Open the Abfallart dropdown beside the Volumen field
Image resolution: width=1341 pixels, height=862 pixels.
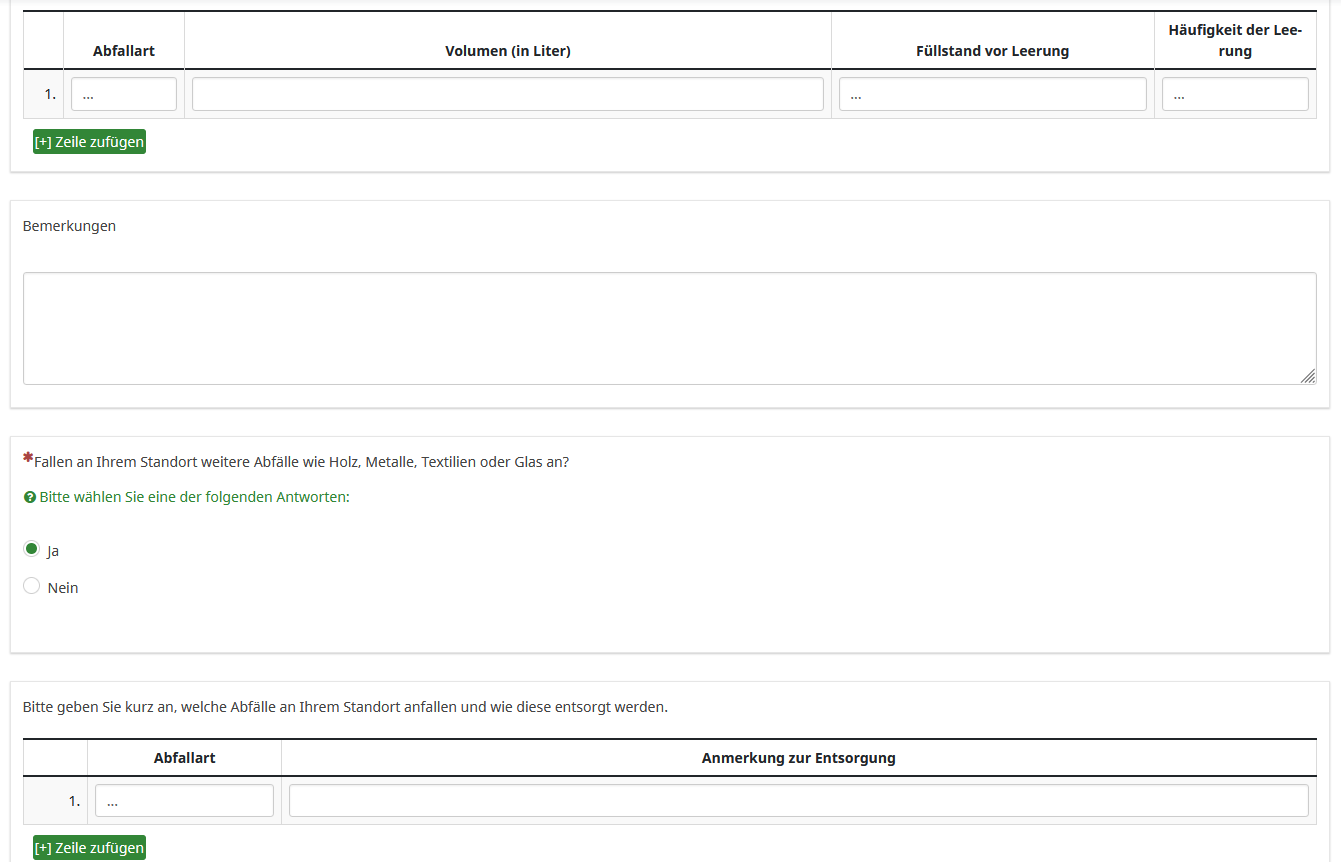pos(123,94)
